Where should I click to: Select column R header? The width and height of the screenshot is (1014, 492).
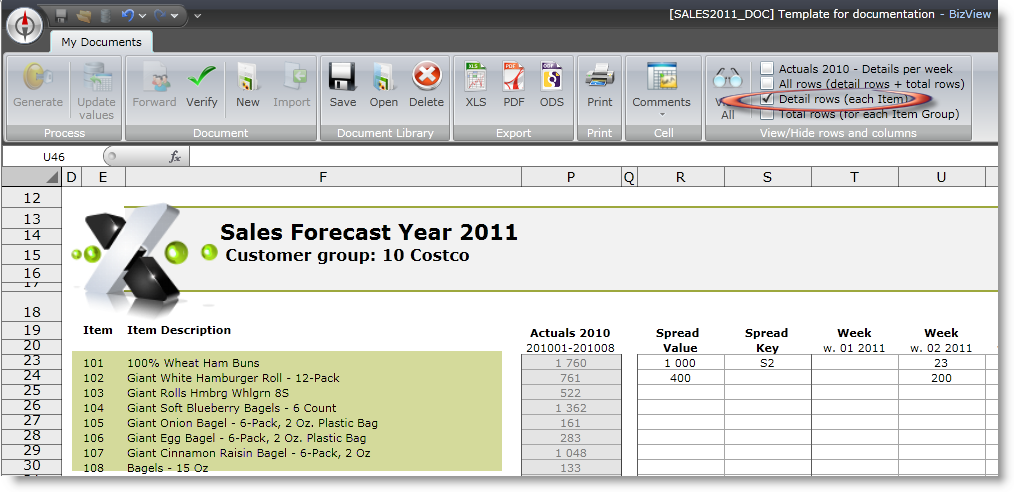pyautogui.click(x=681, y=177)
